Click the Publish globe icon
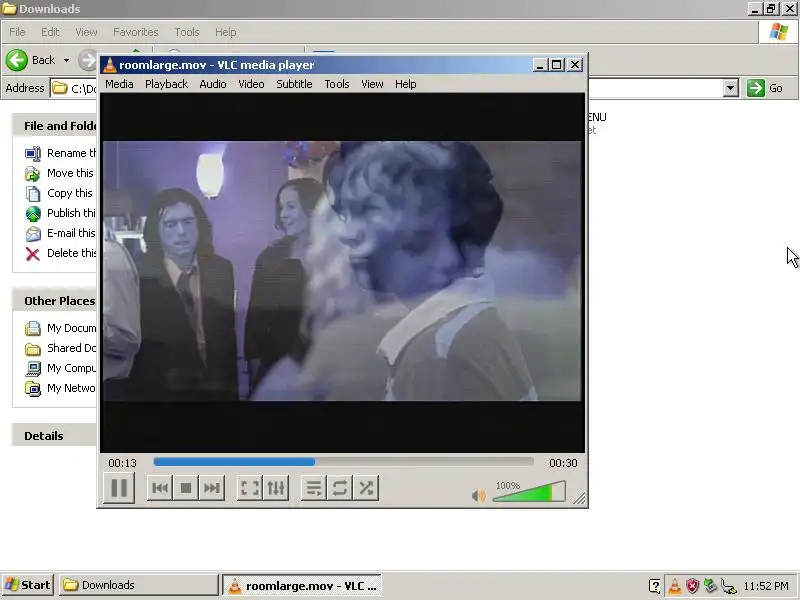800x600 pixels. (x=33, y=213)
